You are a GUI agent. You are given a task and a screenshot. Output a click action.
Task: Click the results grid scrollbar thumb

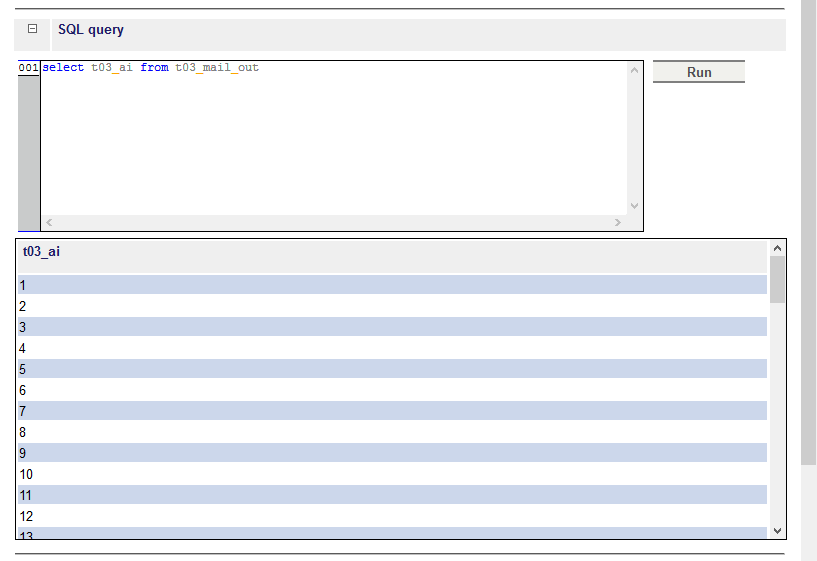coord(777,279)
